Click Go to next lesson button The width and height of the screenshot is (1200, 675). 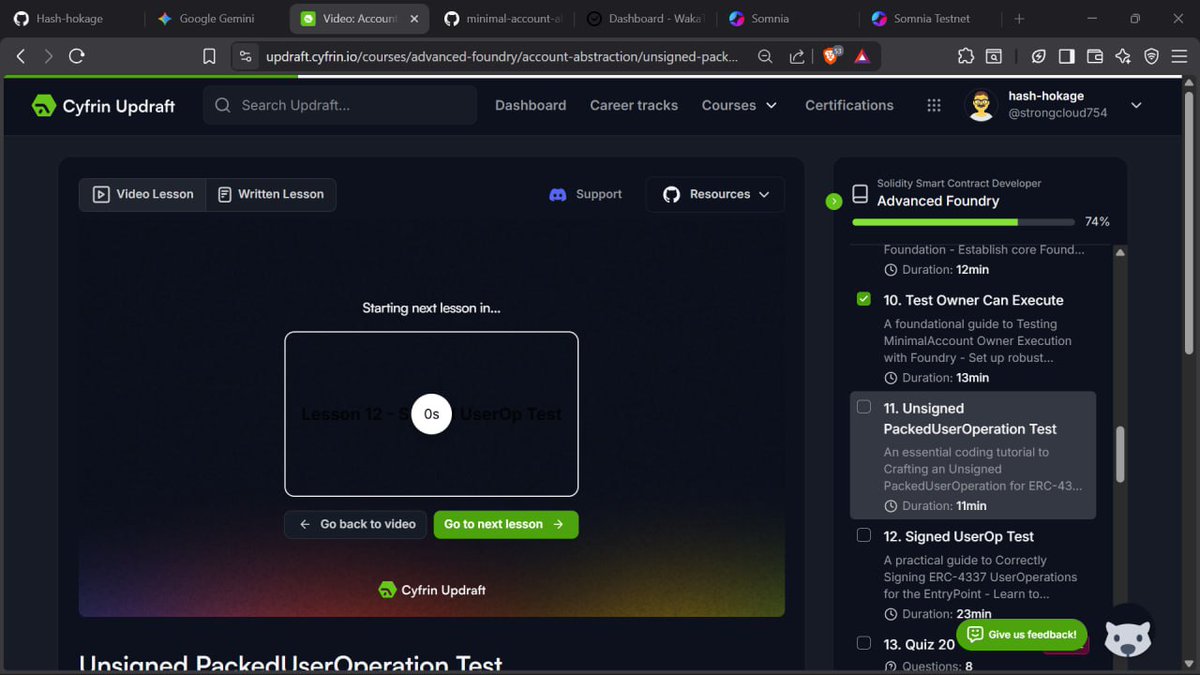[x=506, y=524]
